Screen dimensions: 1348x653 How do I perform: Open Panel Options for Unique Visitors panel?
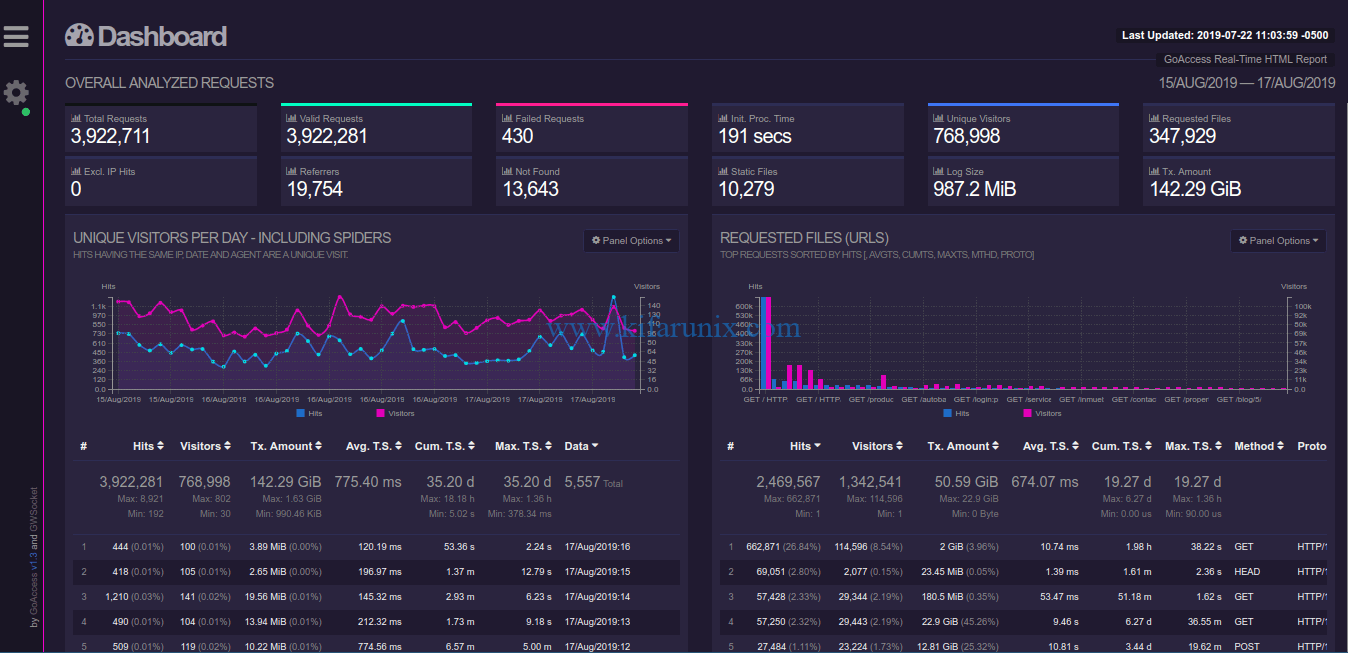coord(631,241)
